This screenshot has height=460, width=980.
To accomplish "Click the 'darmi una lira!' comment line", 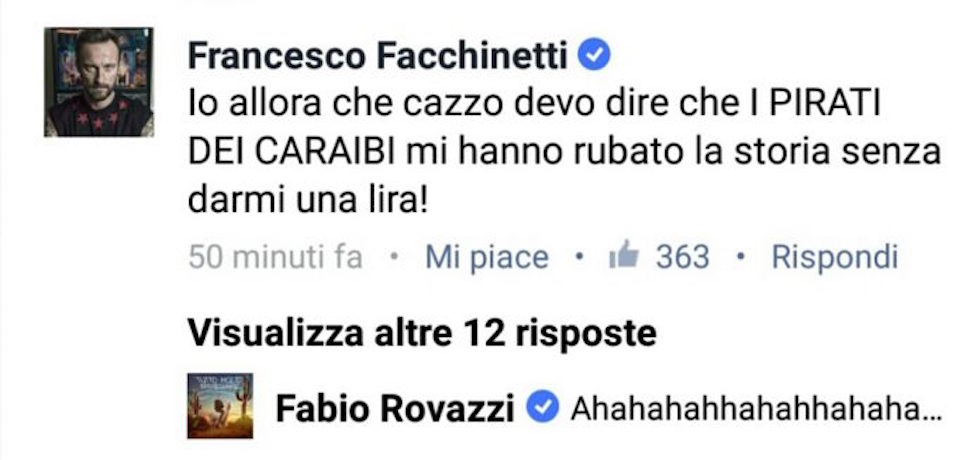I will (308, 201).
